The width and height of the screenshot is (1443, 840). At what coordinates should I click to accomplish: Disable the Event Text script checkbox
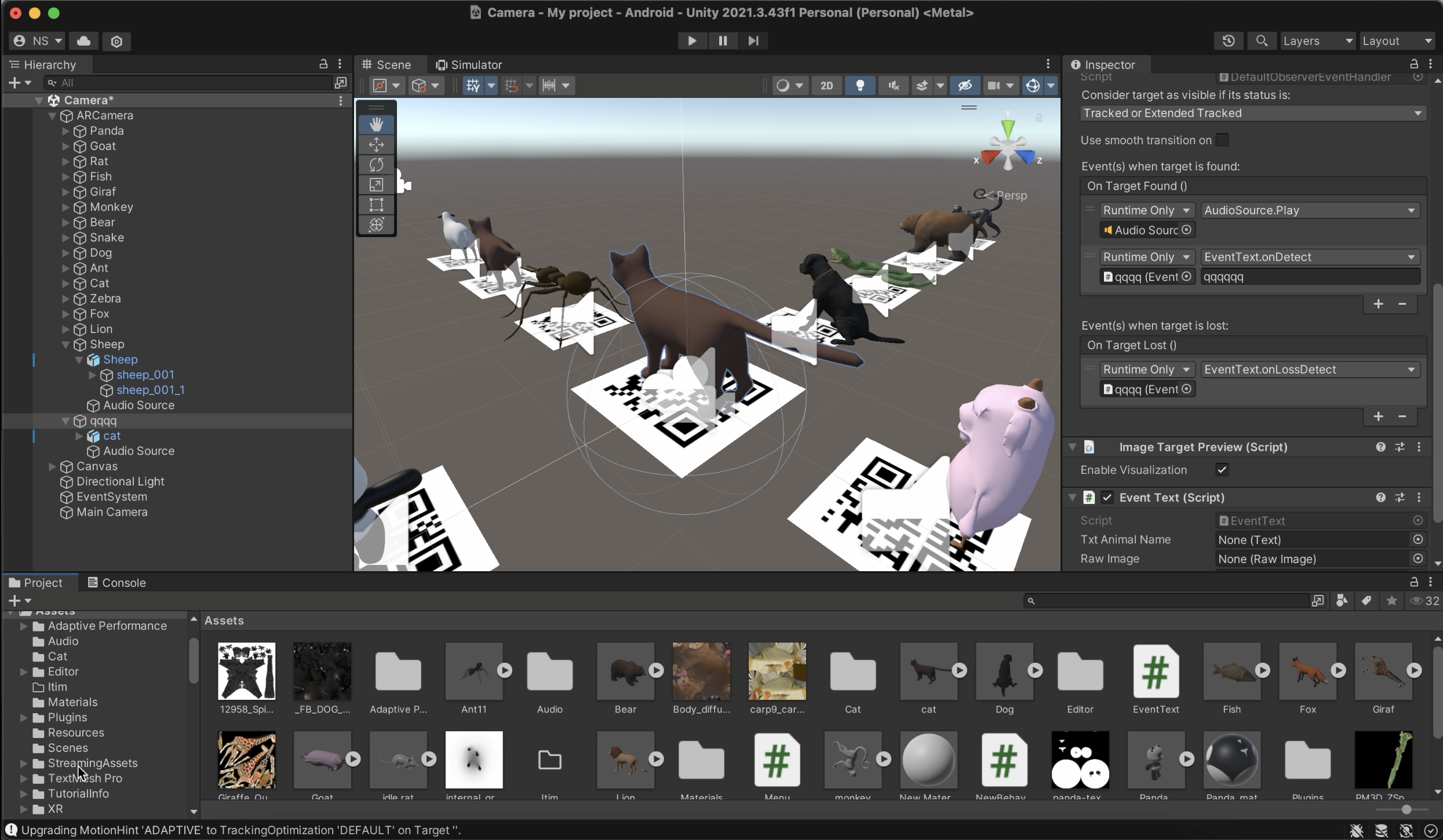1107,498
